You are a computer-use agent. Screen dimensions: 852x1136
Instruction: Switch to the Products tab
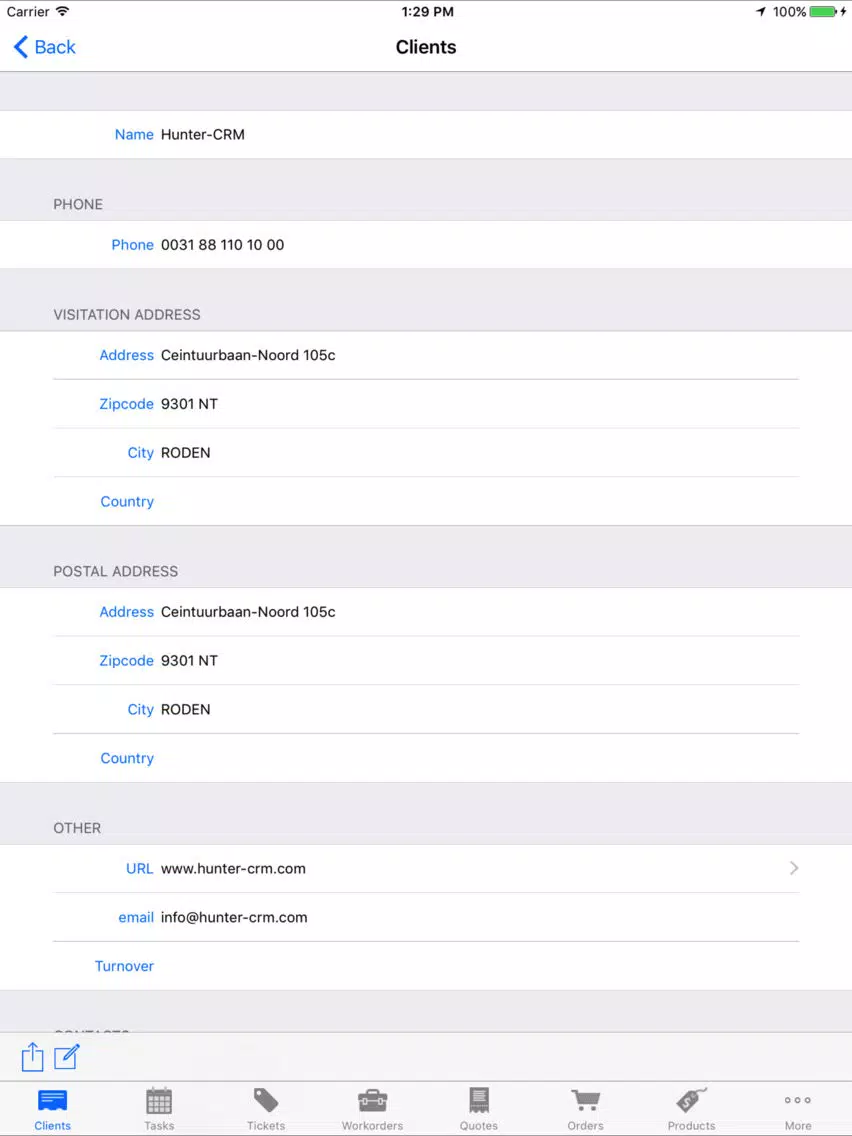[691, 1110]
